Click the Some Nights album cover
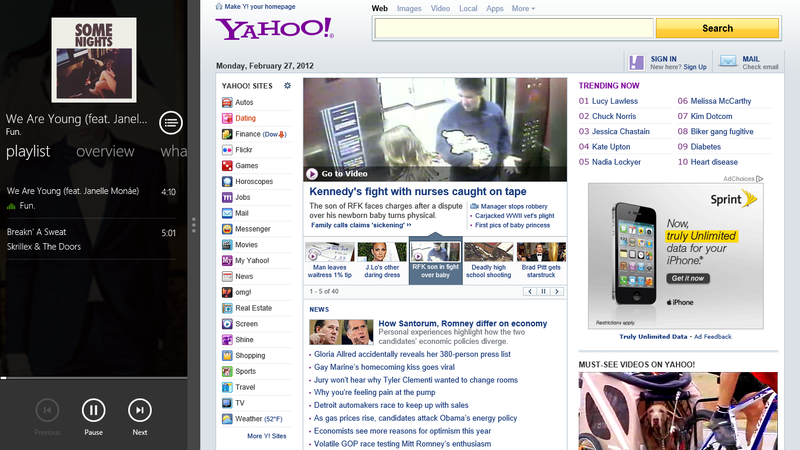800x450 pixels. click(x=94, y=60)
